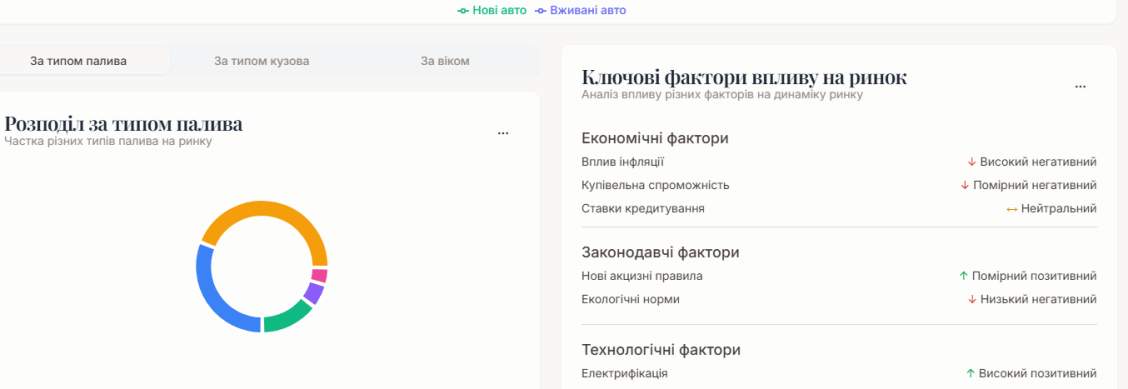Click the subtitle Аналіз впливу різних факторів
The height and width of the screenshot is (389, 1128).
tap(722, 94)
